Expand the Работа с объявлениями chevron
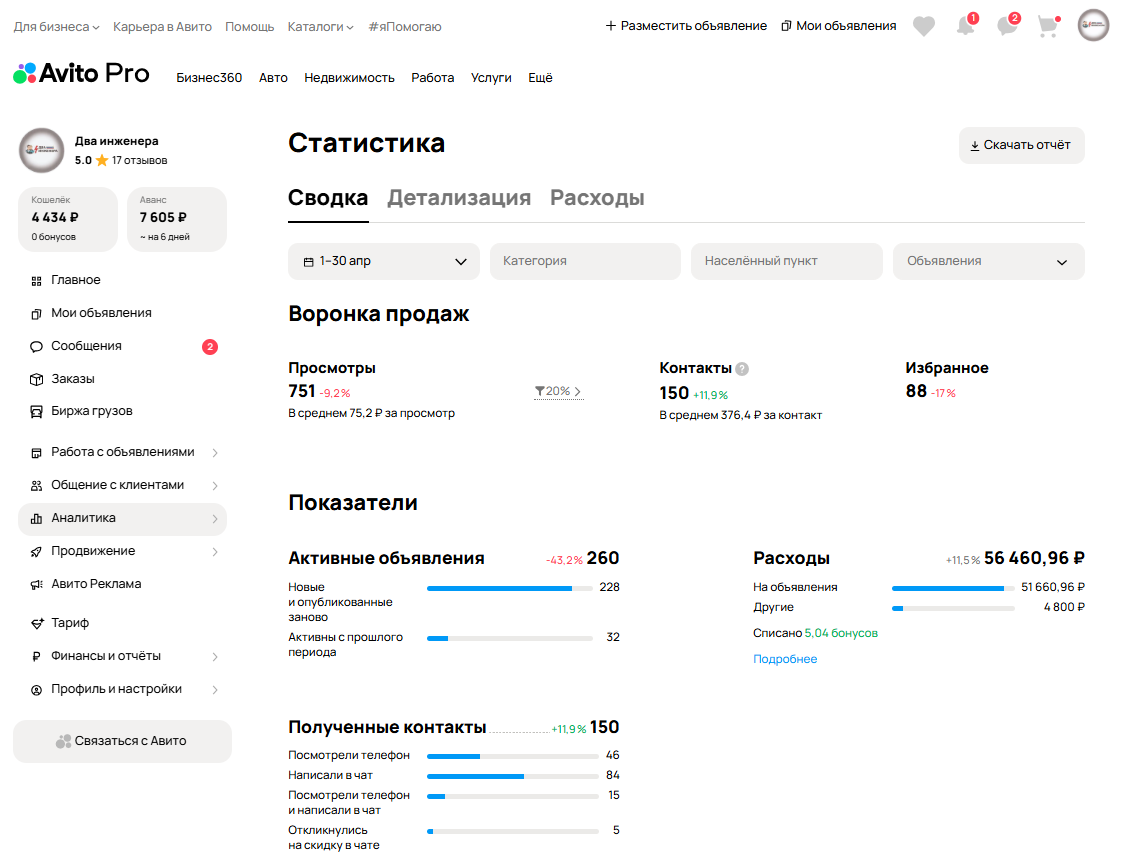This screenshot has height=858, width=1123. click(x=215, y=453)
